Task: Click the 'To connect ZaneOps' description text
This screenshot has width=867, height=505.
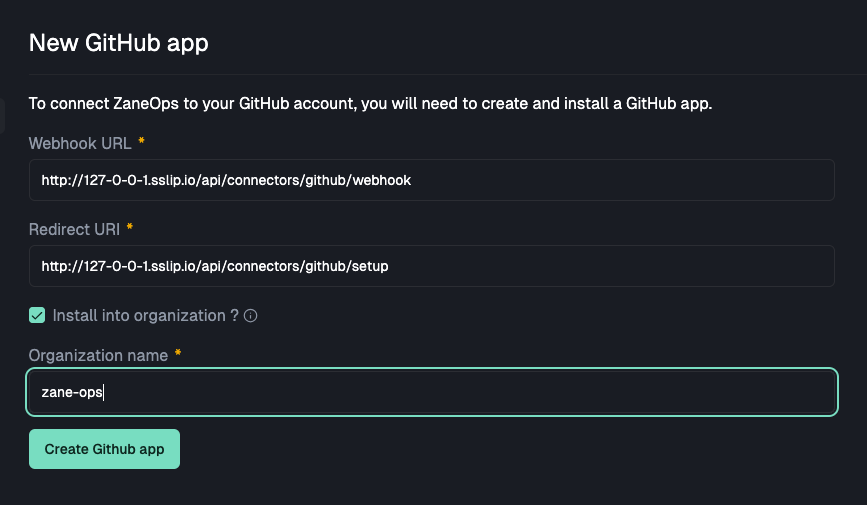Action: [x=370, y=103]
